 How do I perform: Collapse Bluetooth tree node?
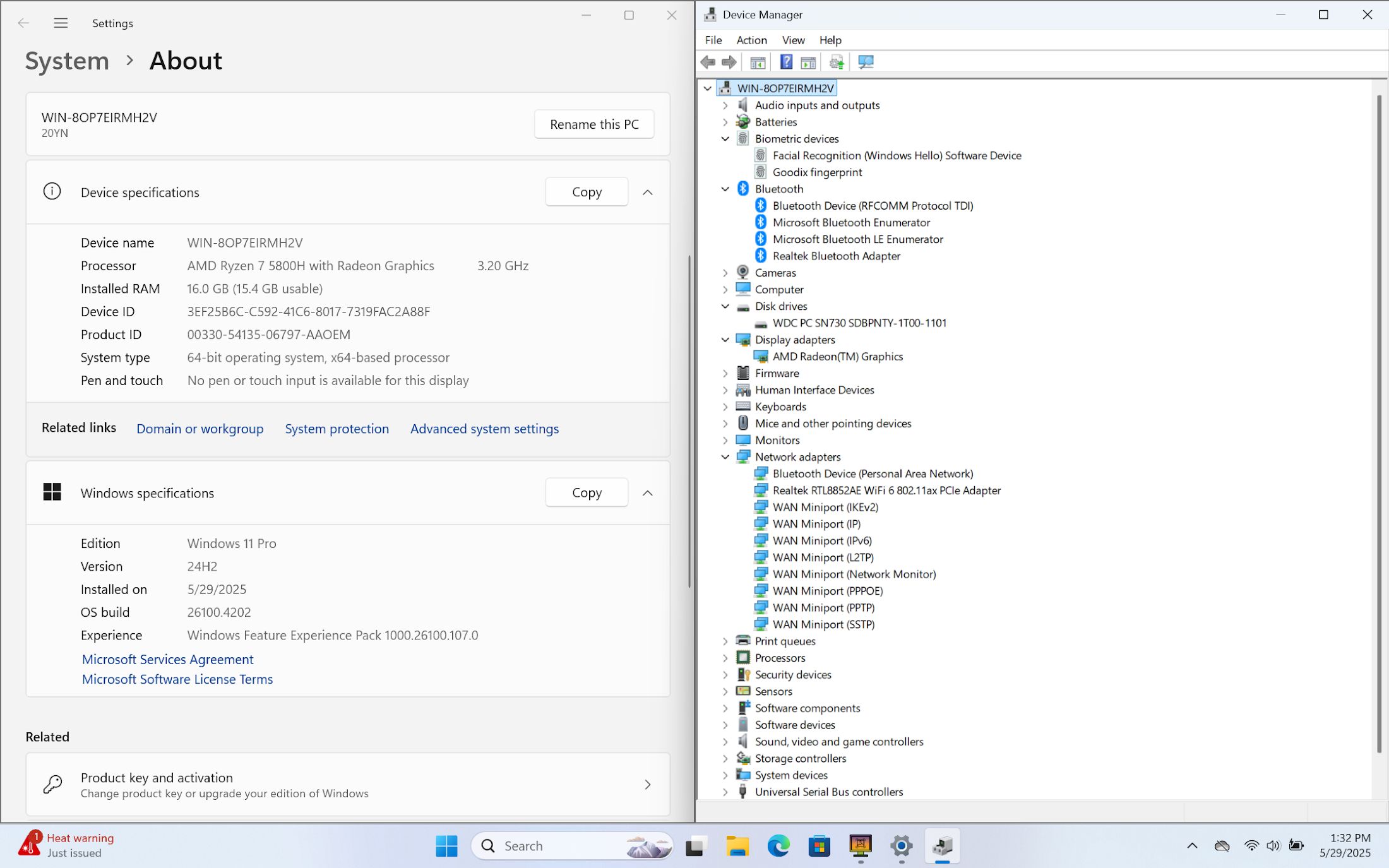click(725, 189)
